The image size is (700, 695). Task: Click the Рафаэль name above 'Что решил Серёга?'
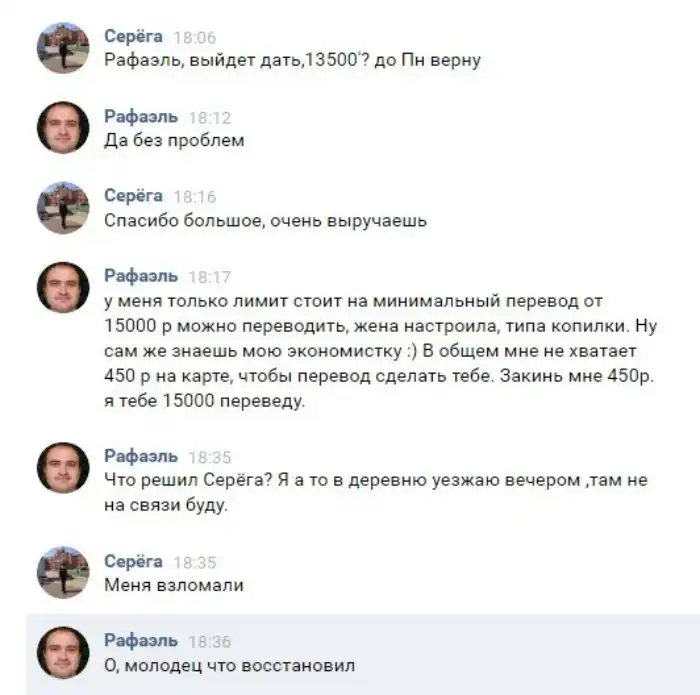[x=141, y=456]
